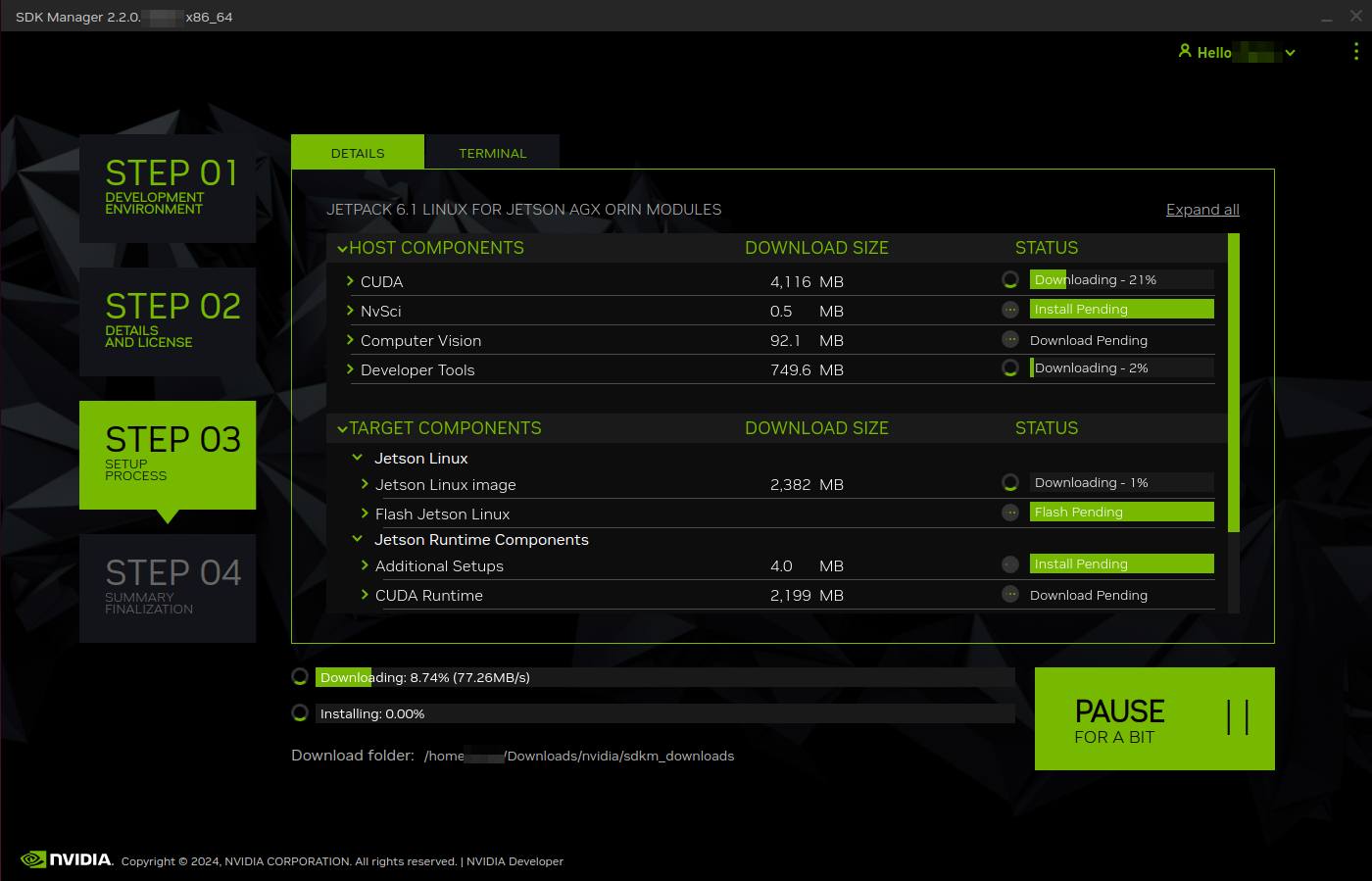Click the overall Installing spinner icon
The height and width of the screenshot is (881, 1372).
(300, 712)
